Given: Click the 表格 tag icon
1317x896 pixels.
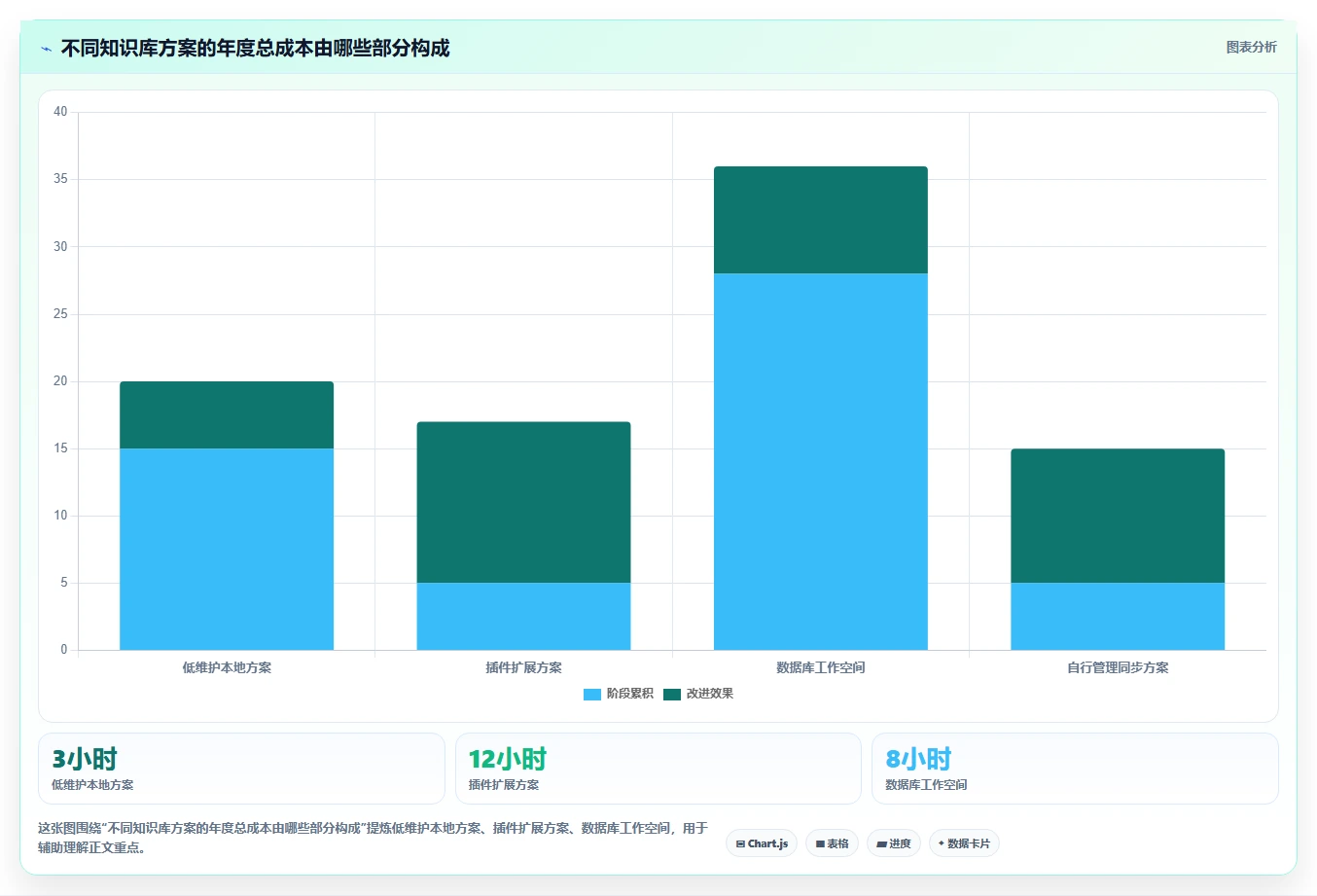Looking at the screenshot, I should coord(820,844).
